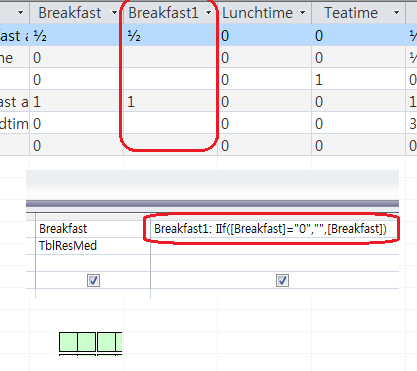Screen dimensions: 417x371
Task: Click the 0 in Lunchtime first row
Action: click(x=225, y=36)
